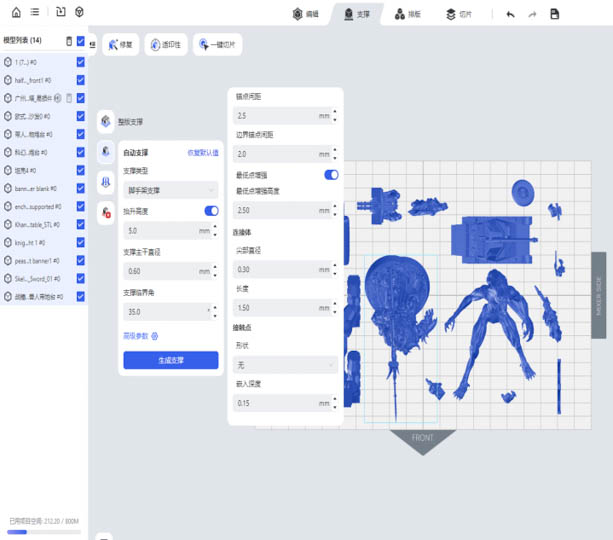613x540 pixels.
Task: Click the circled badge on the 广州 row
Action: [x=57, y=98]
